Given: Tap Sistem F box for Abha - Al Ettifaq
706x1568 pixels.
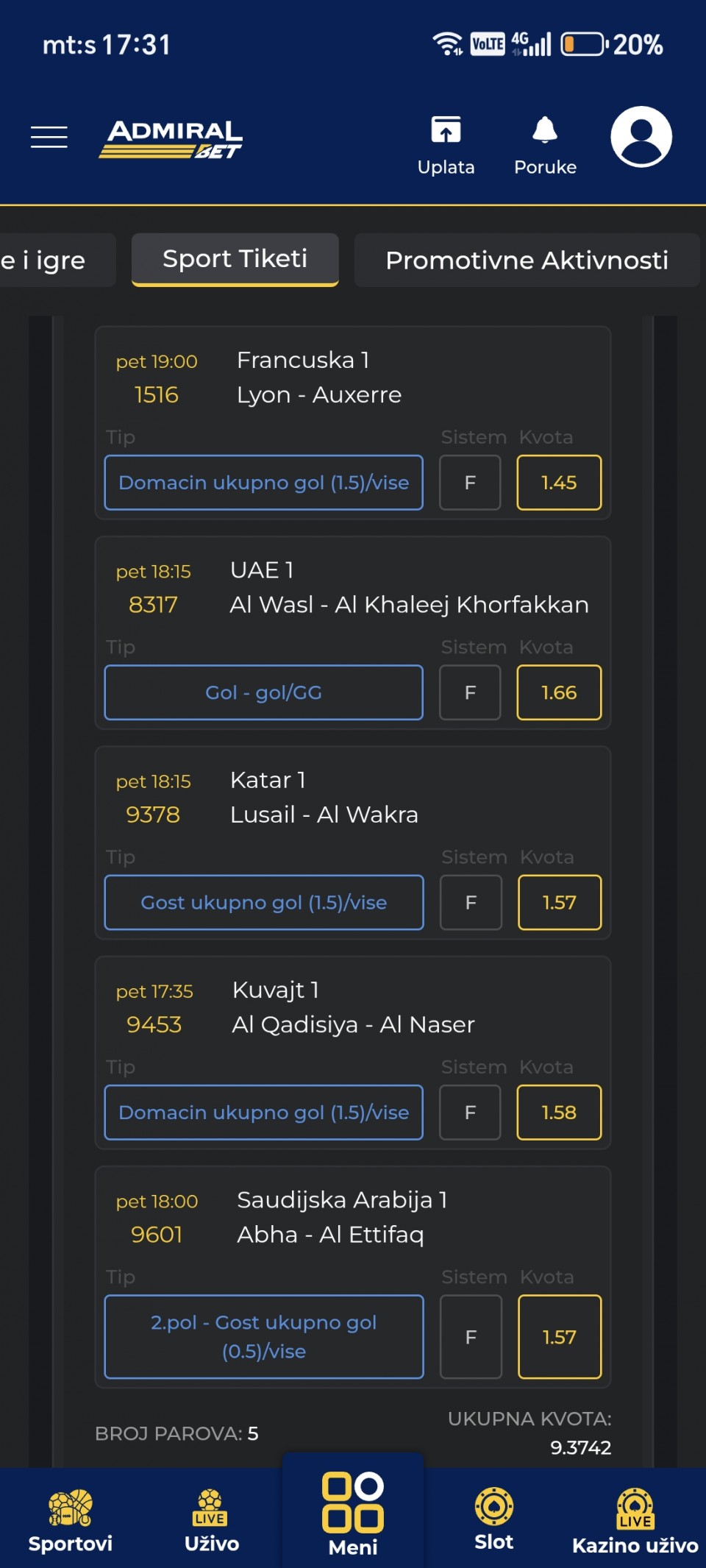Looking at the screenshot, I should [x=471, y=1336].
